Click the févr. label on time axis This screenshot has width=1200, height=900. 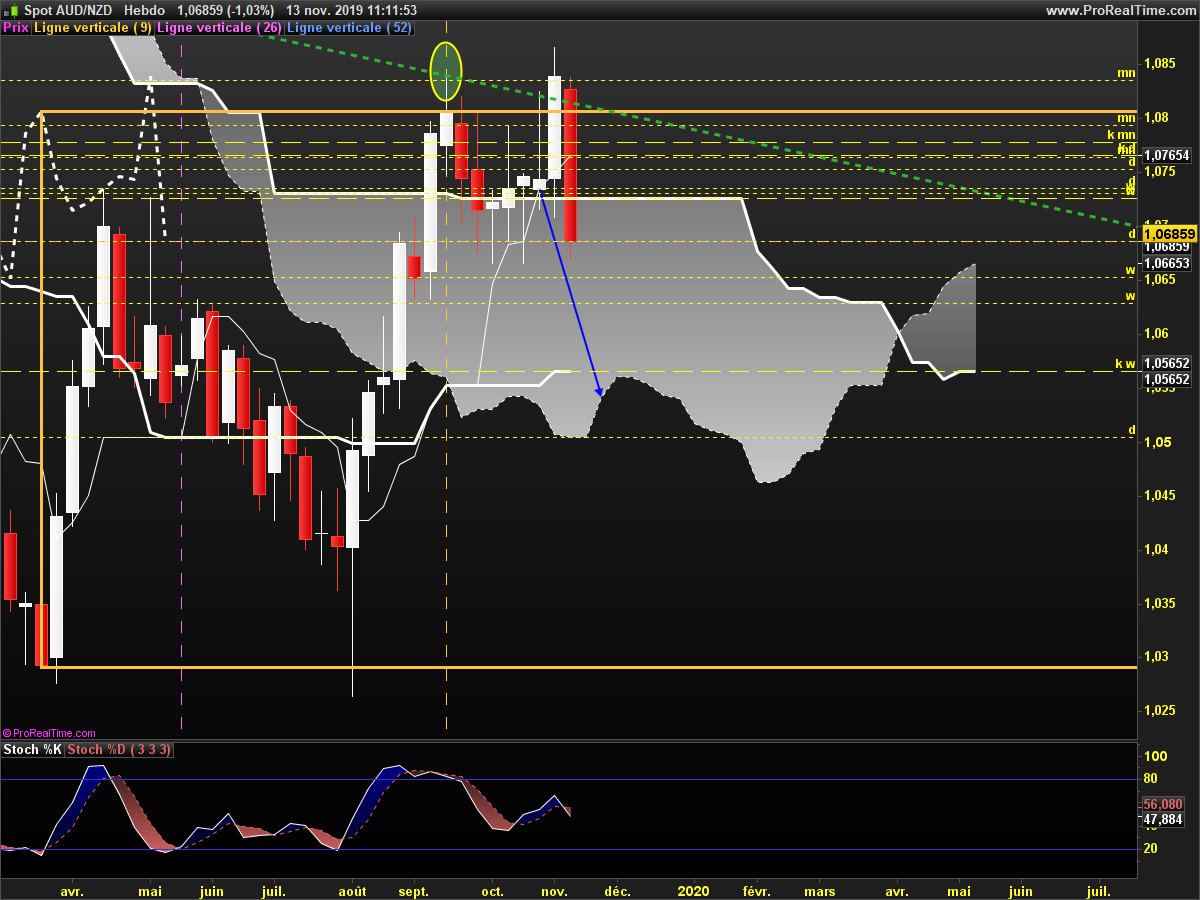[756, 891]
